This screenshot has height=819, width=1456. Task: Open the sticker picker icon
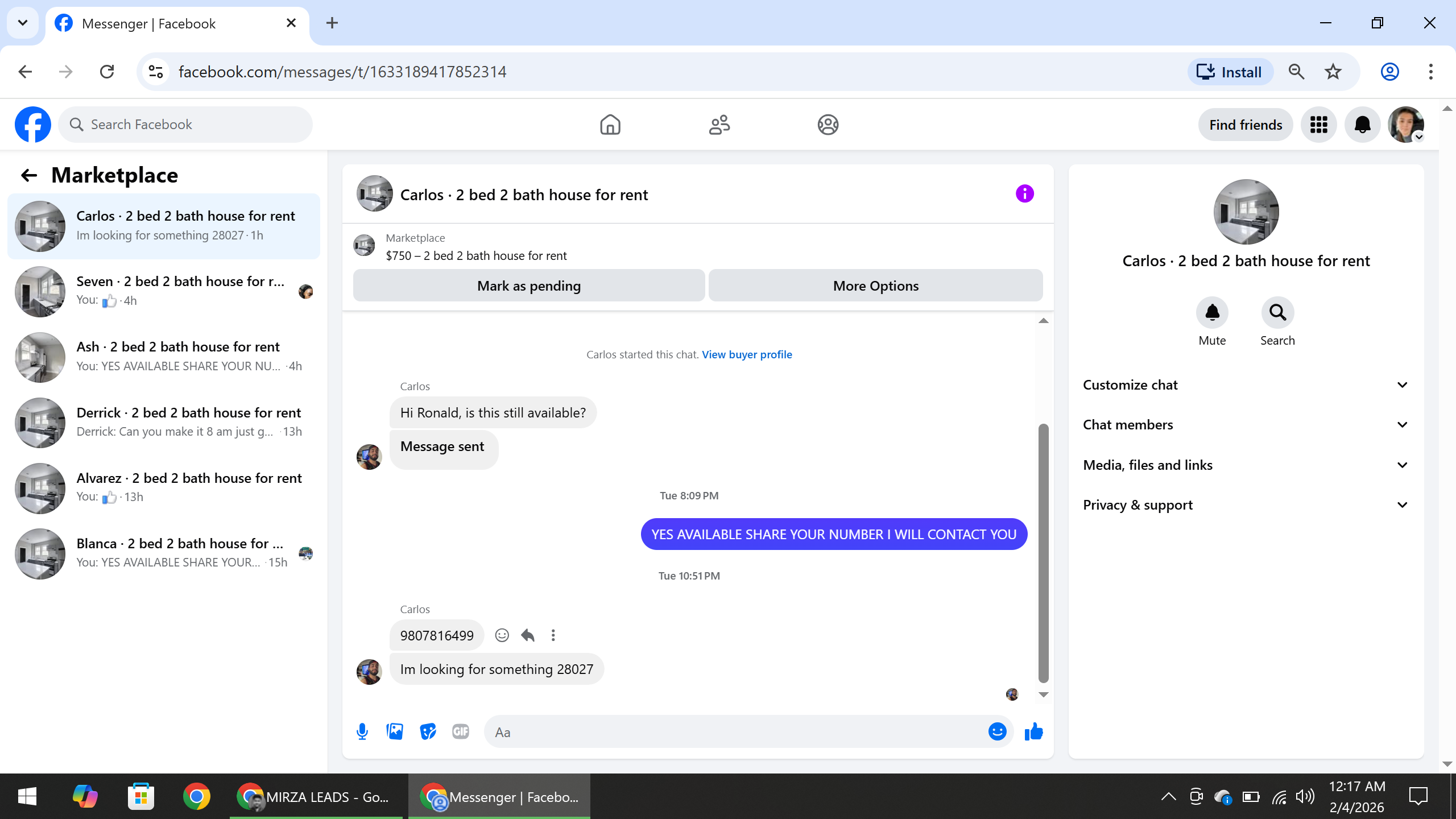tap(428, 731)
